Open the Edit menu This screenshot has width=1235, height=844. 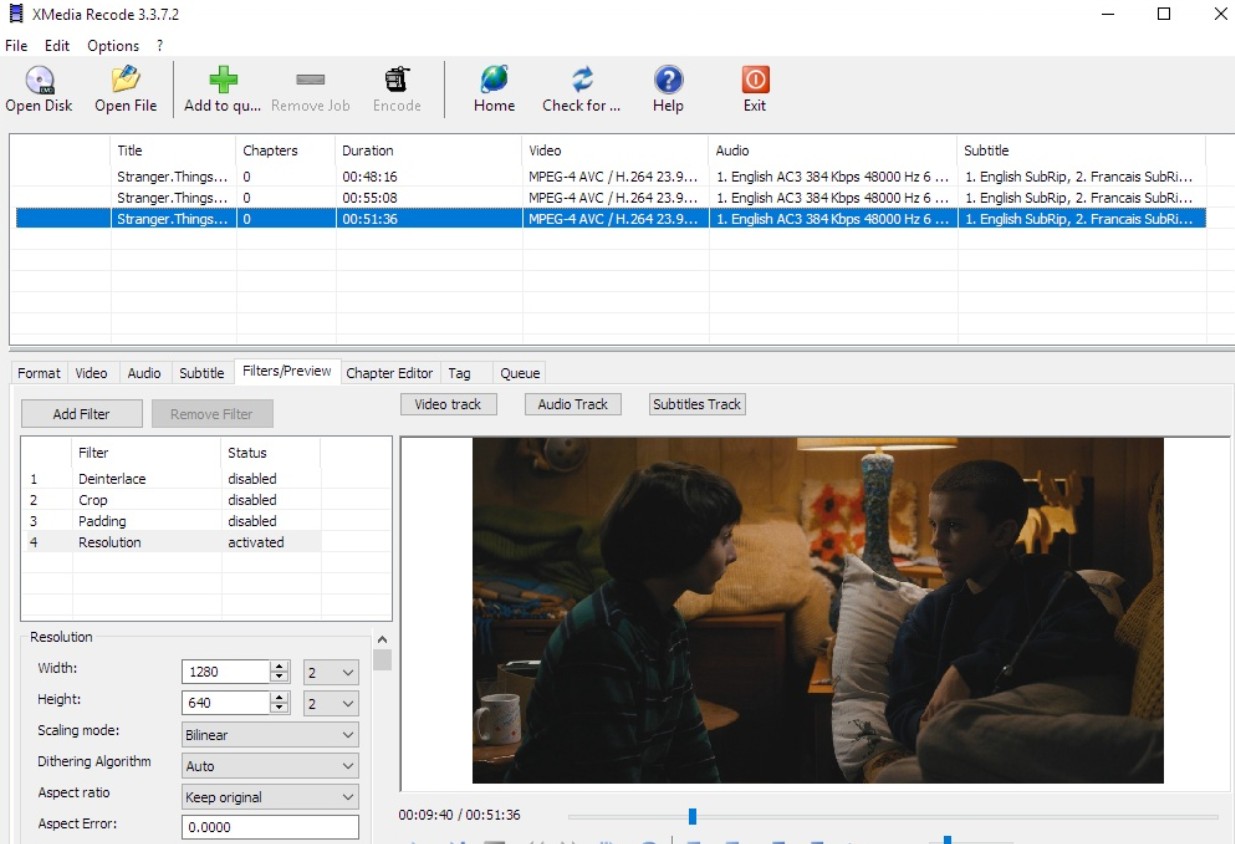[x=57, y=46]
